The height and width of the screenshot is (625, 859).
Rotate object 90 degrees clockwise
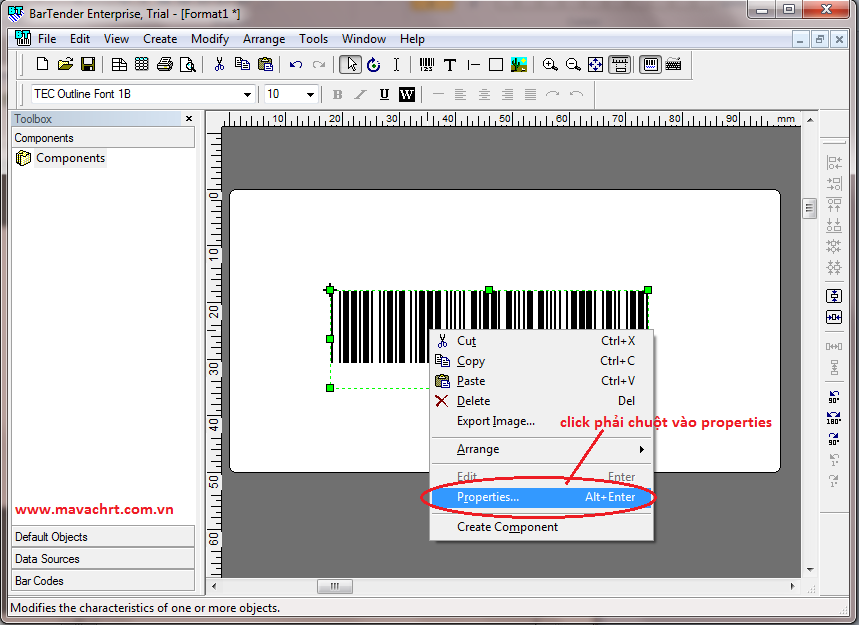(x=834, y=439)
